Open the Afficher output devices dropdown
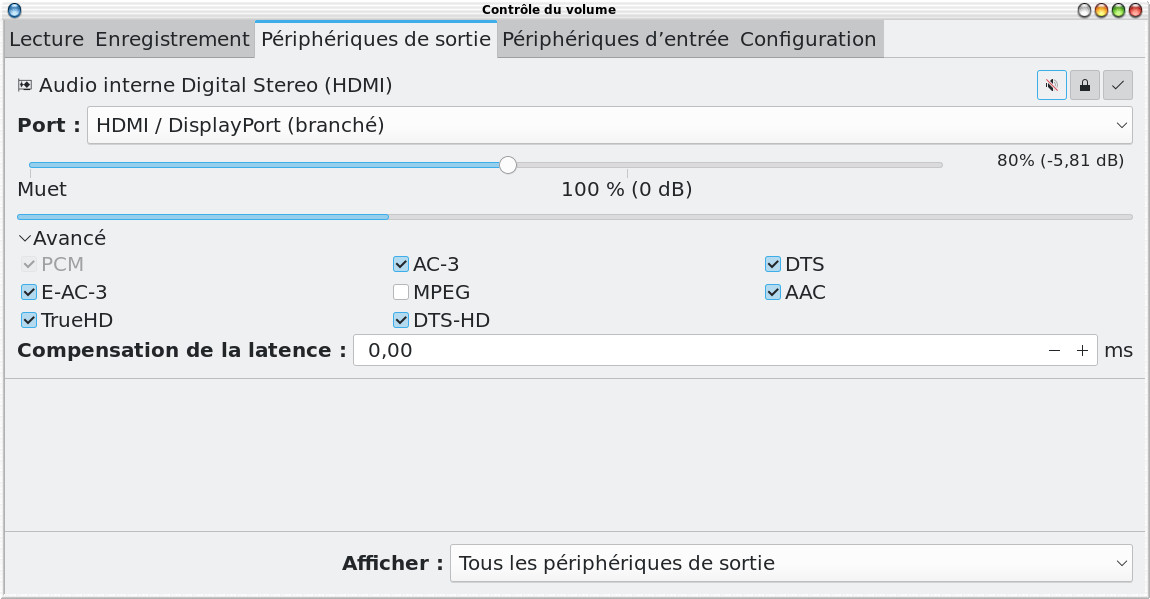The image size is (1150, 599). point(790,563)
